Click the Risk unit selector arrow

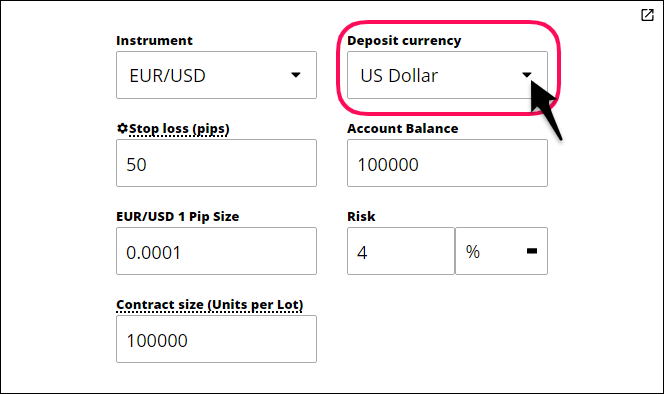pos(532,251)
